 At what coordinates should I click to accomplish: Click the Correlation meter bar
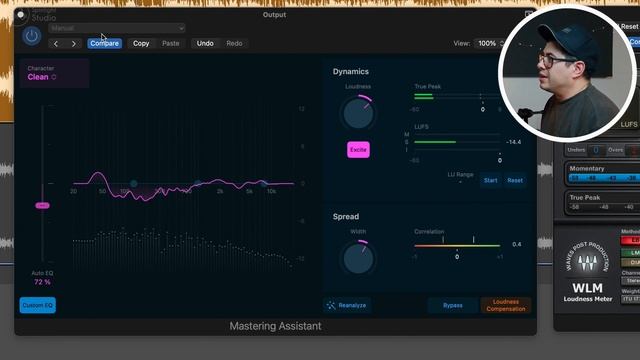point(457,246)
